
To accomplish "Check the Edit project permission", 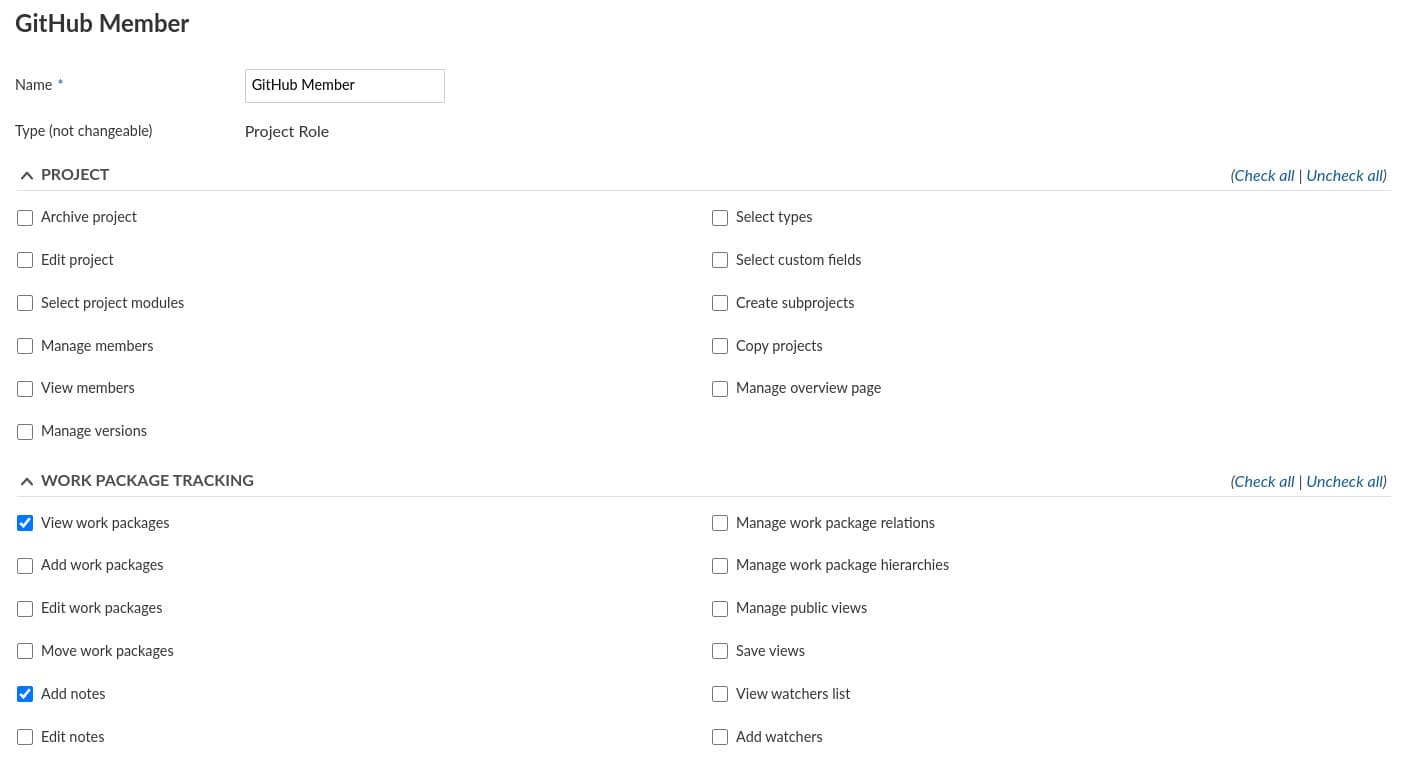I will (25, 260).
